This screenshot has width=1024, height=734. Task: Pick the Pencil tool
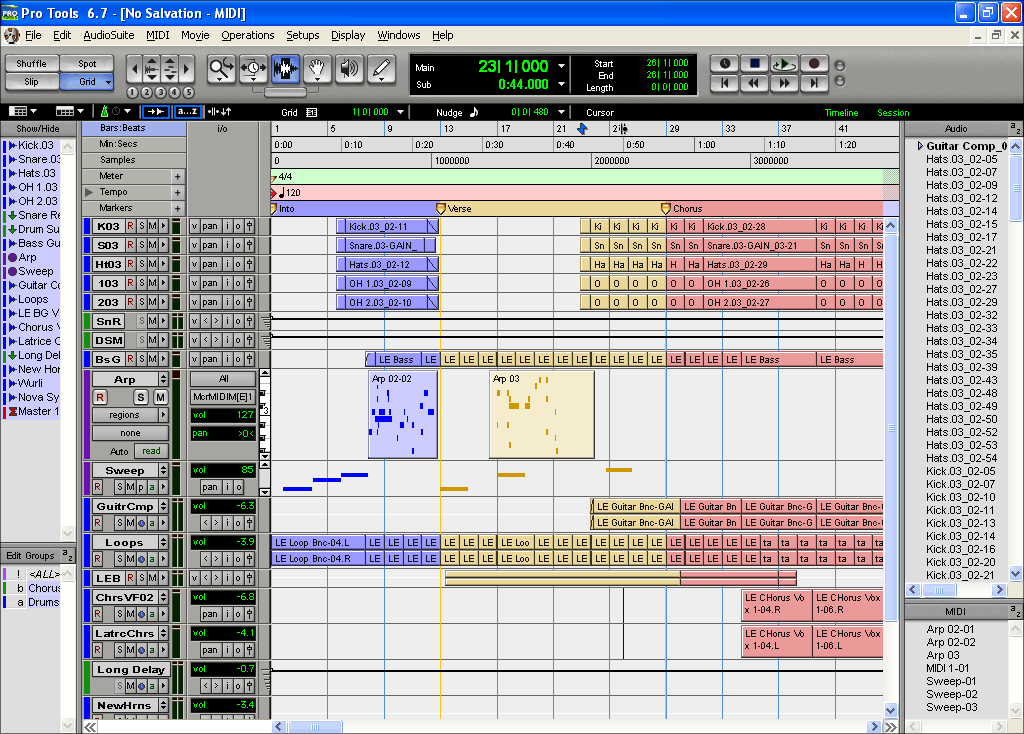(381, 69)
